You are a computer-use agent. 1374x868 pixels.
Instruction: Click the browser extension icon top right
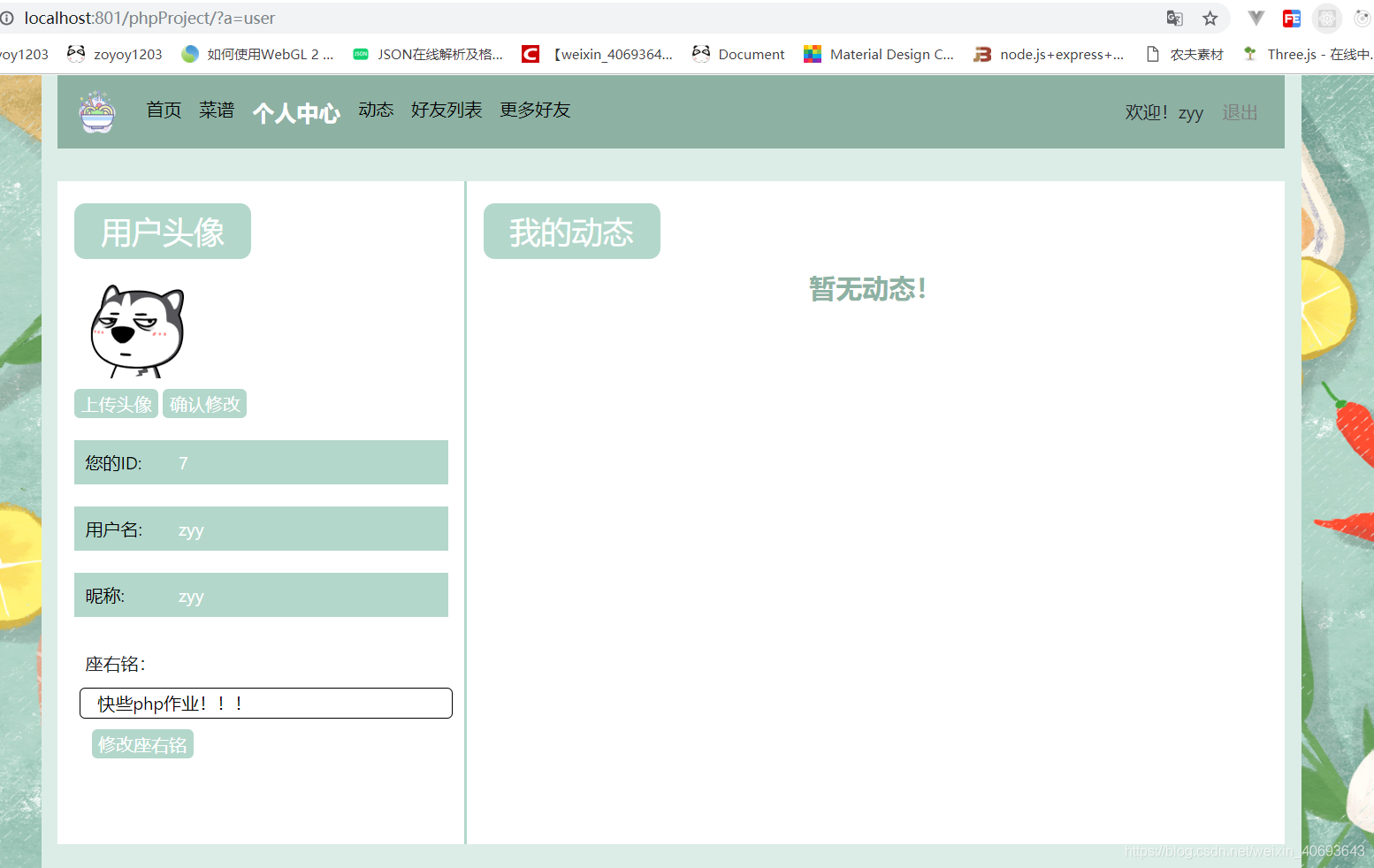point(1327,19)
